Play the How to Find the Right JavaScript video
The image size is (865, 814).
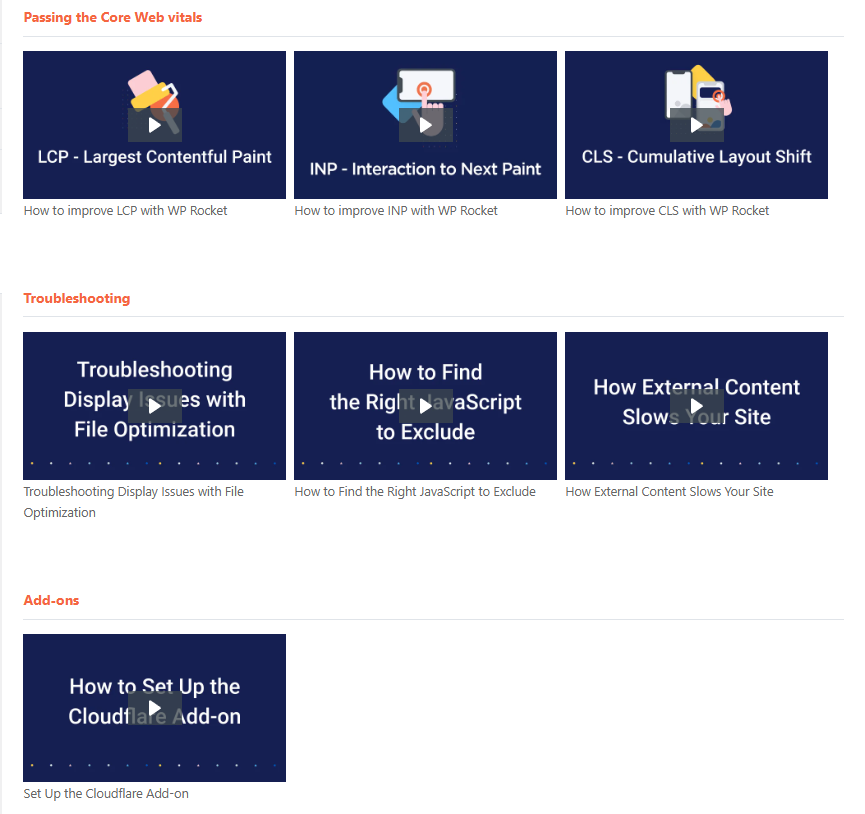coord(425,406)
